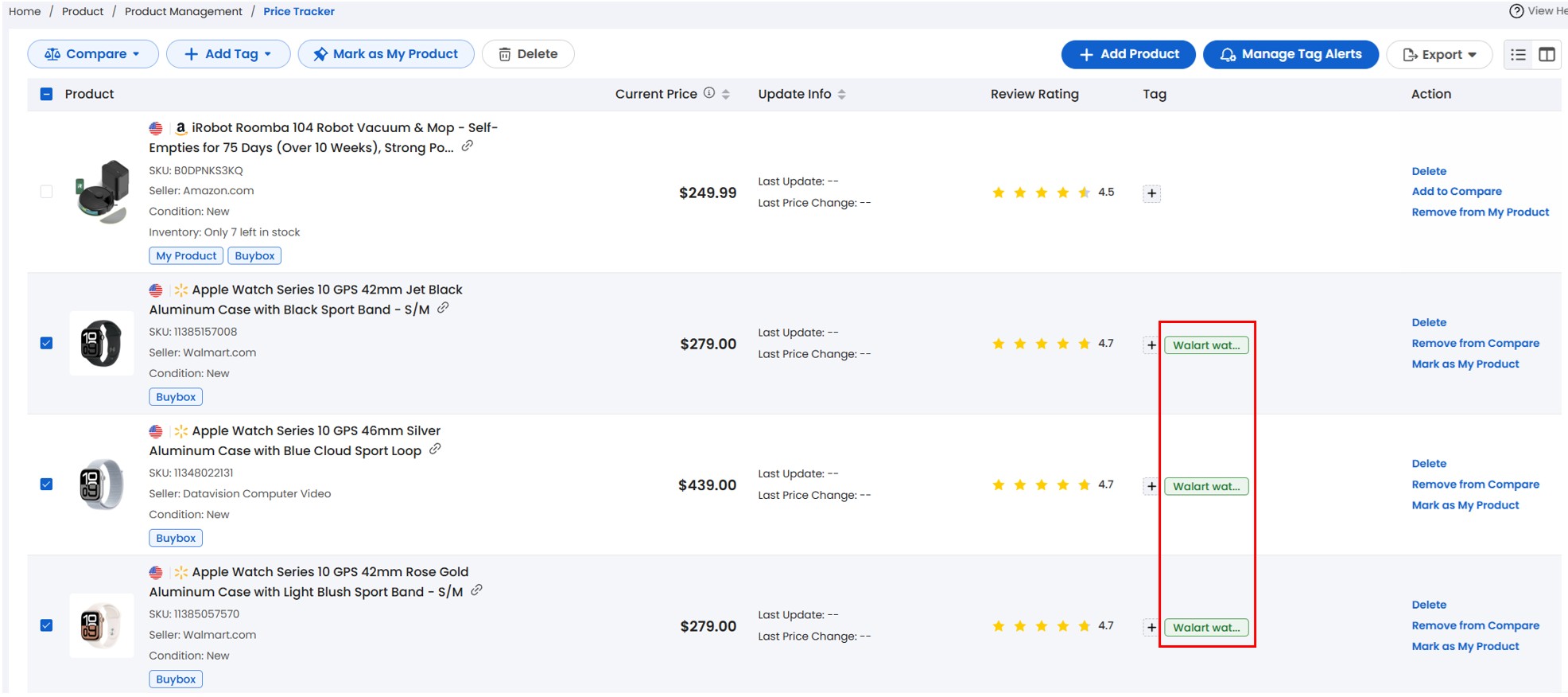
Task: Remove Rose Gold watch from Compare
Action: pos(1475,625)
